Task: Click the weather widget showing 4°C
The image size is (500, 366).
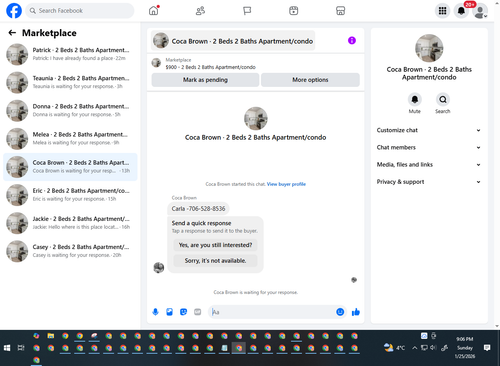Action: pyautogui.click(x=394, y=348)
